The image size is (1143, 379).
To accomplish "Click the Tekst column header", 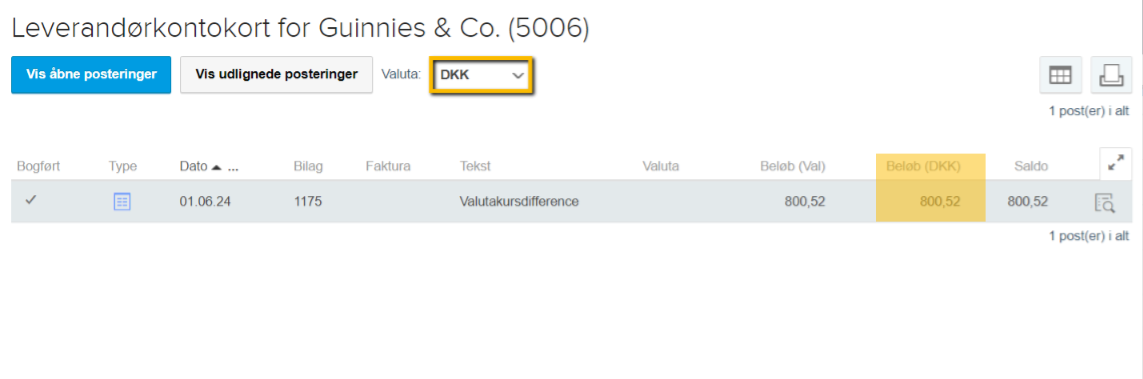I will point(475,166).
